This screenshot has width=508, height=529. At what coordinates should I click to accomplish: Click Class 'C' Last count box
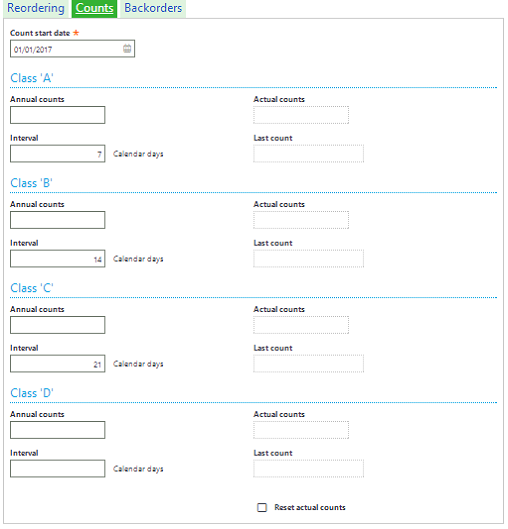tap(309, 364)
